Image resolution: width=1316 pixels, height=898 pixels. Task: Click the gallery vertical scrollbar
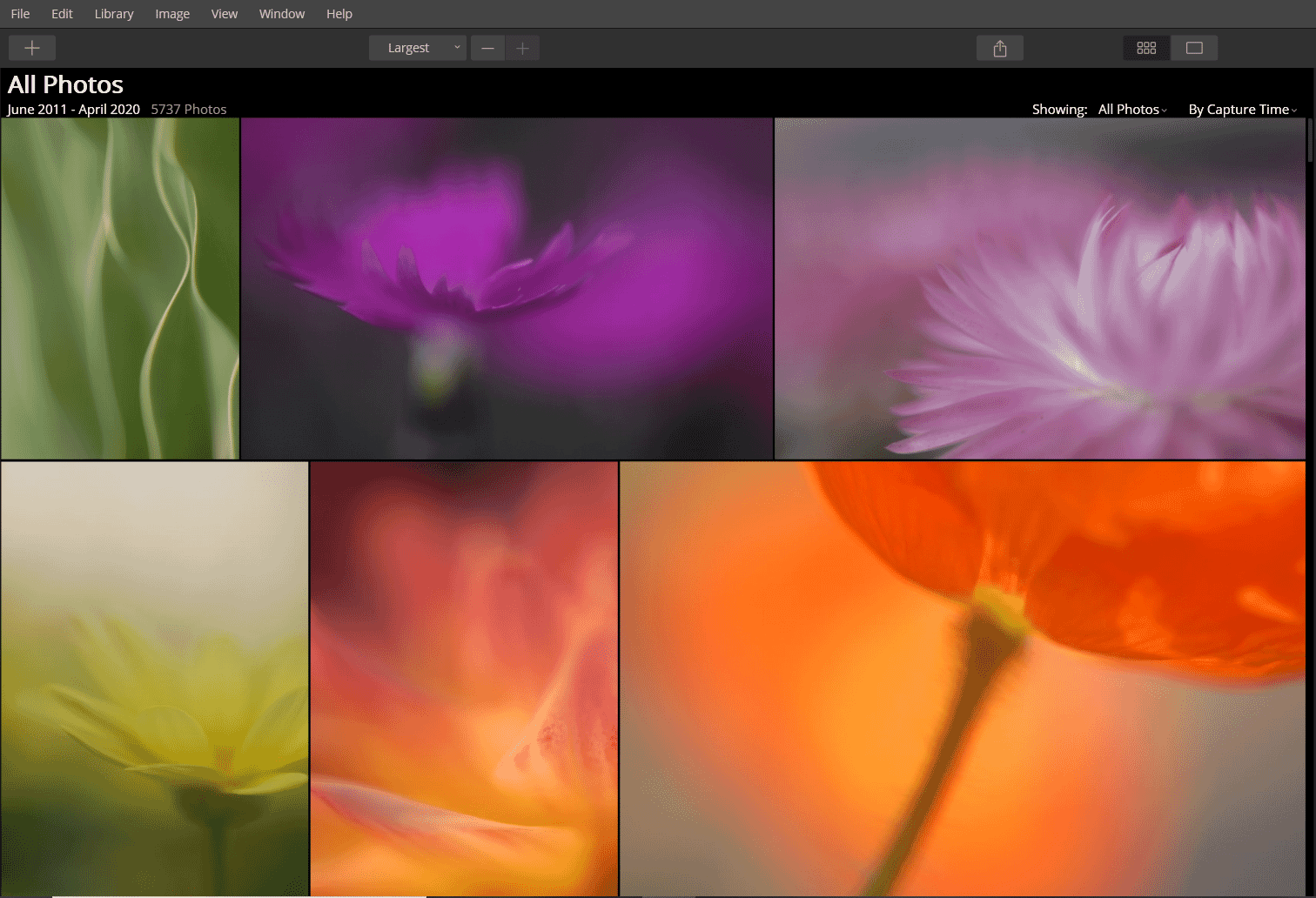pyautogui.click(x=1311, y=139)
